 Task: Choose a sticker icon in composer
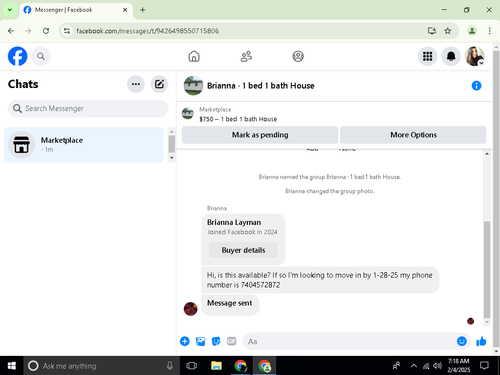(x=216, y=341)
